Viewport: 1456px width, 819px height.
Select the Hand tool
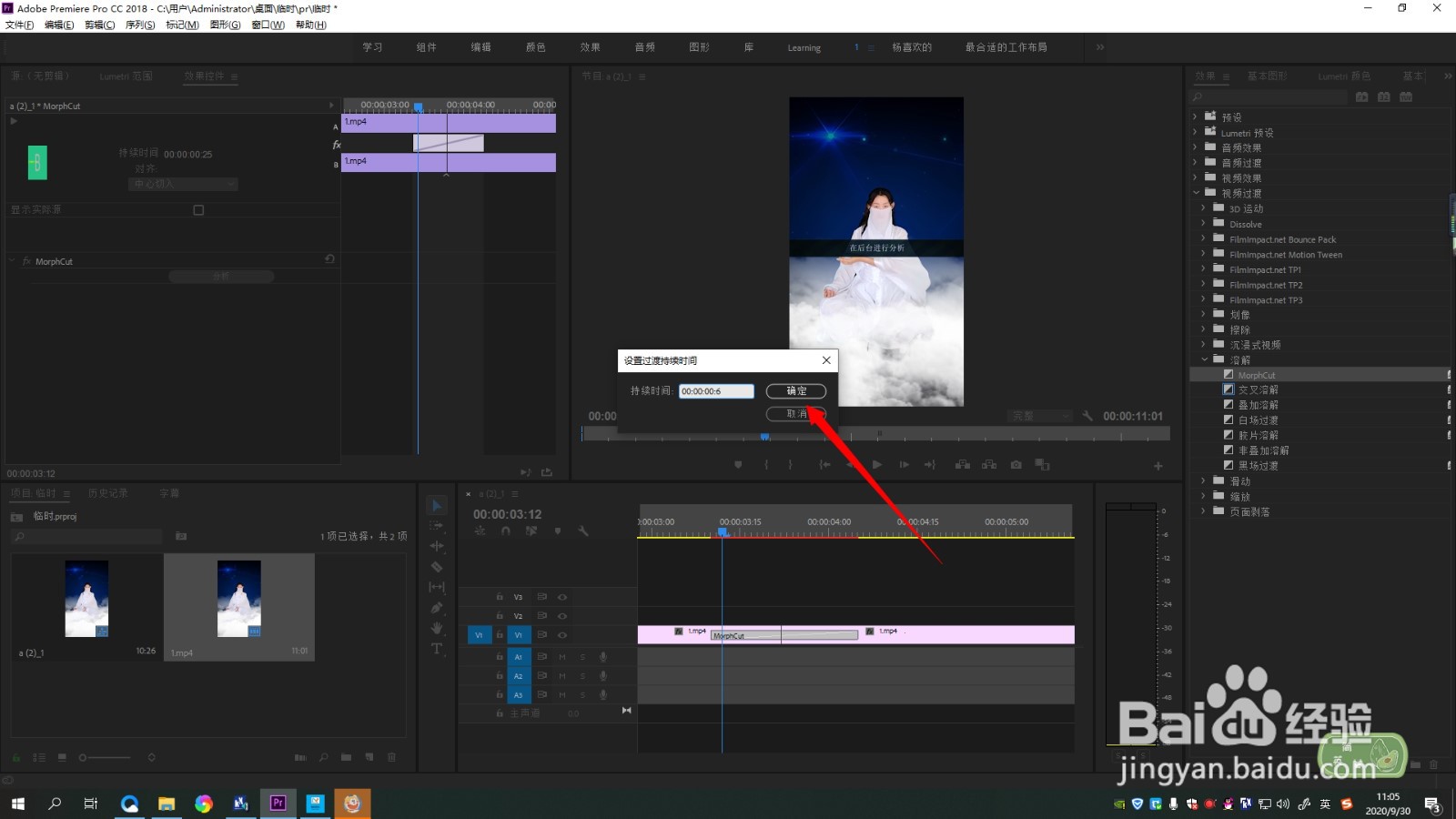click(437, 628)
